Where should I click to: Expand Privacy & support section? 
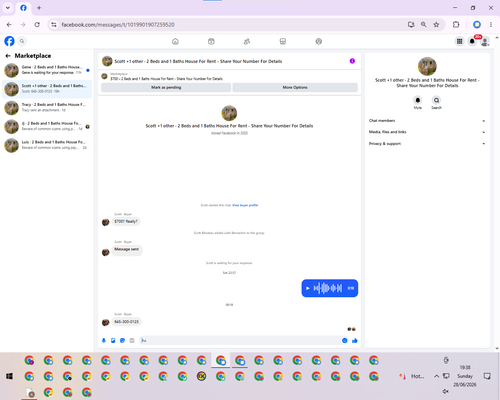click(x=427, y=144)
